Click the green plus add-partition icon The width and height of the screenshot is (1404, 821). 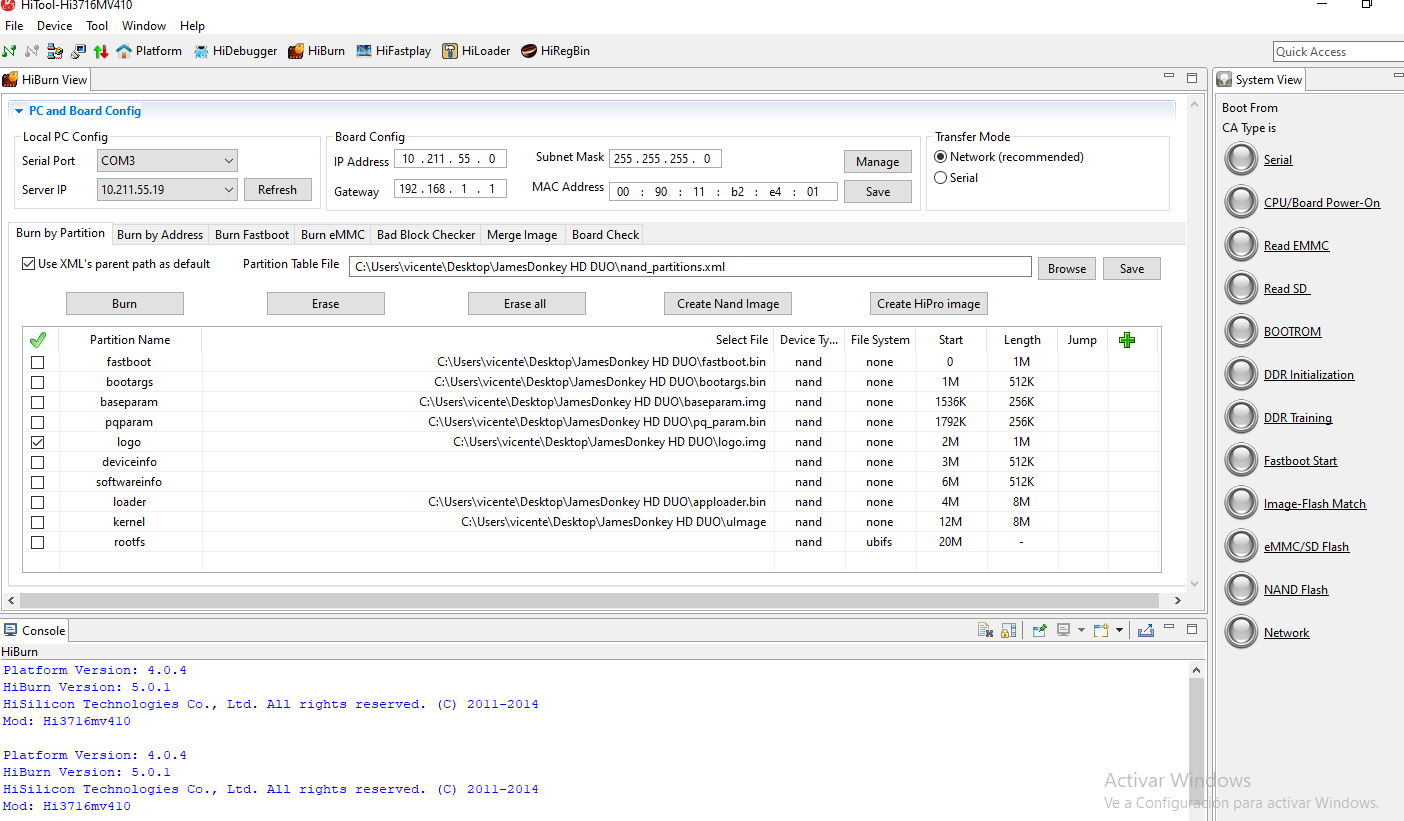click(x=1127, y=340)
